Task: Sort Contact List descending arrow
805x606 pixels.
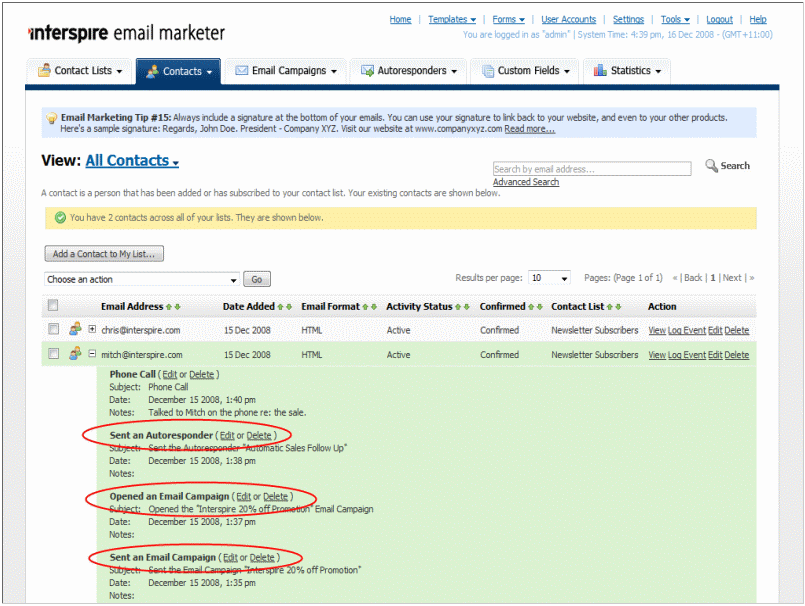Action: coord(618,307)
